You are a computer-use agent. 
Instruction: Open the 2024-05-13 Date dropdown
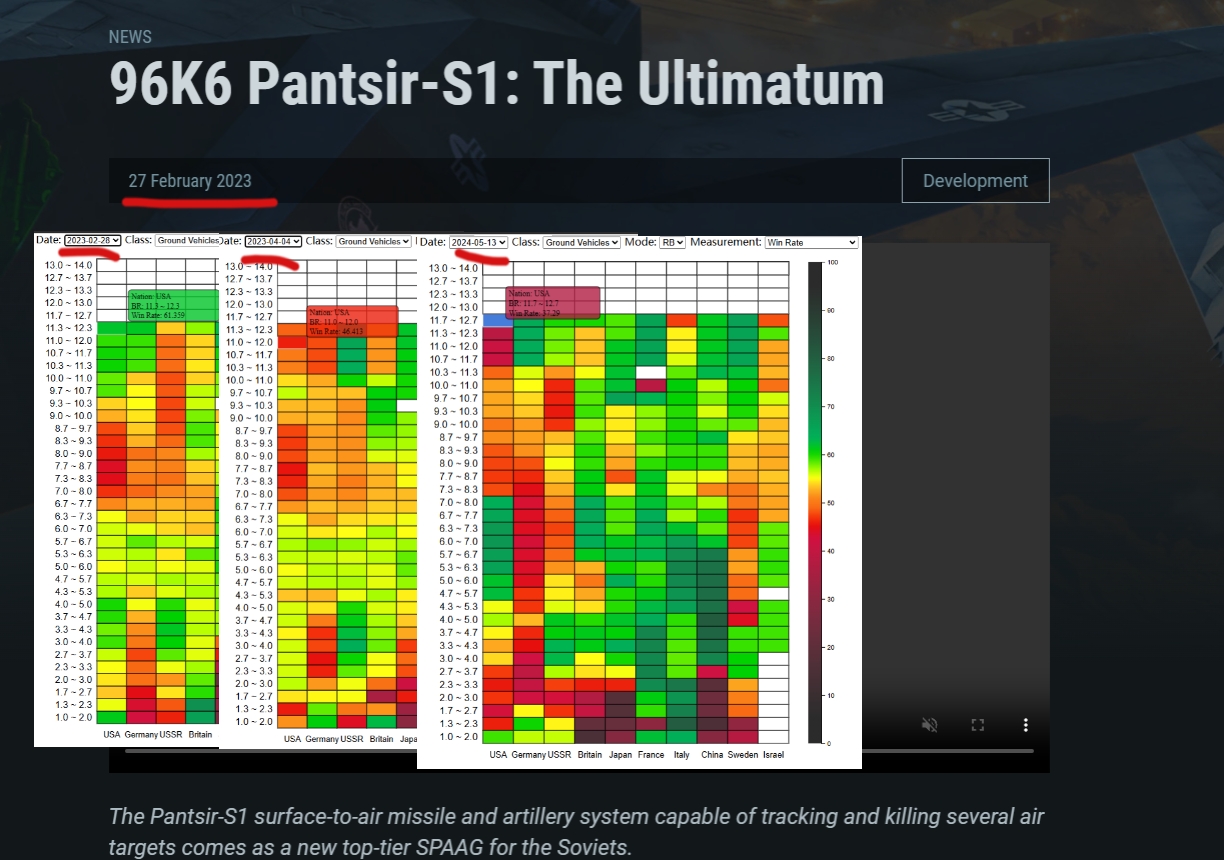click(x=478, y=242)
